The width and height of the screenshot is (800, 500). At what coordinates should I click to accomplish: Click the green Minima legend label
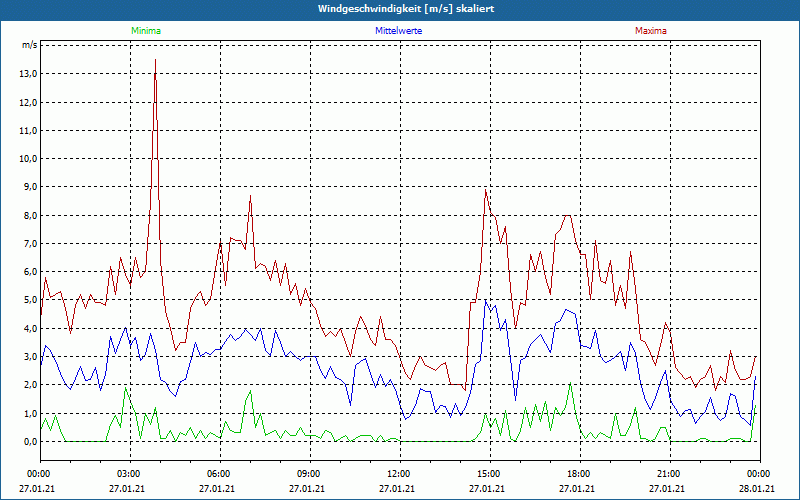145,31
